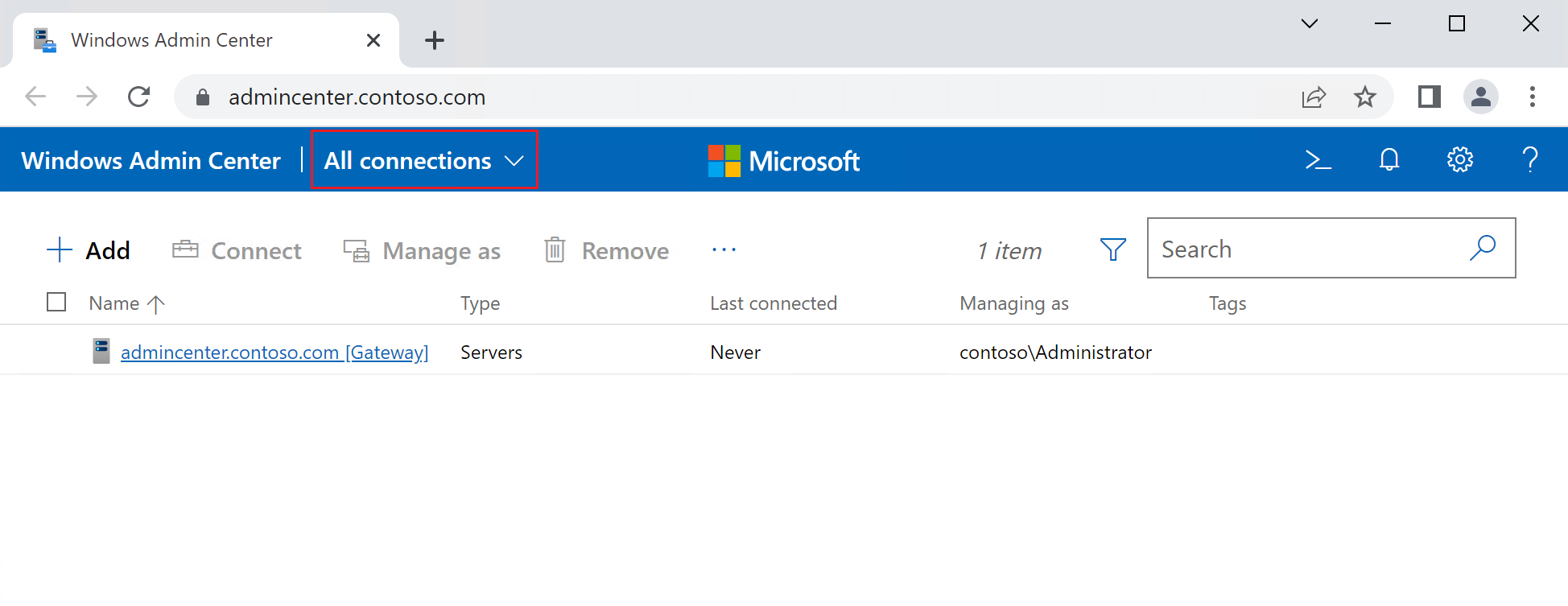This screenshot has height=606, width=1568.
Task: Click the Connect button
Action: (237, 250)
